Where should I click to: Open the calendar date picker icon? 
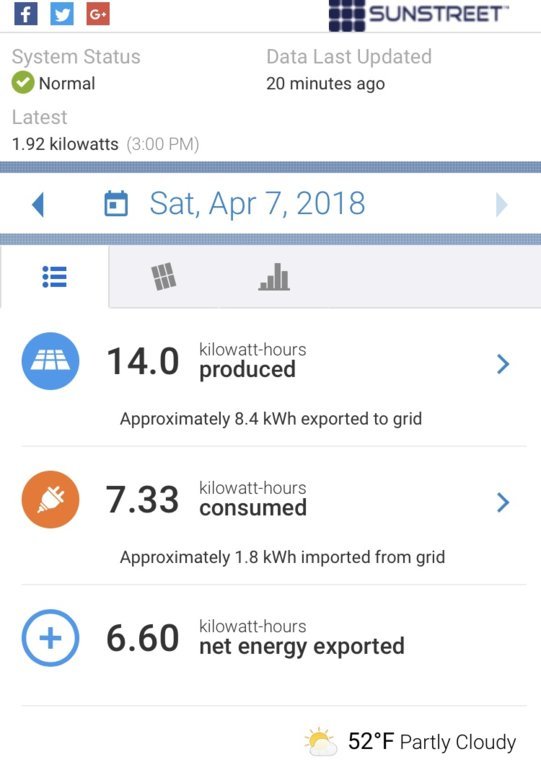click(116, 203)
